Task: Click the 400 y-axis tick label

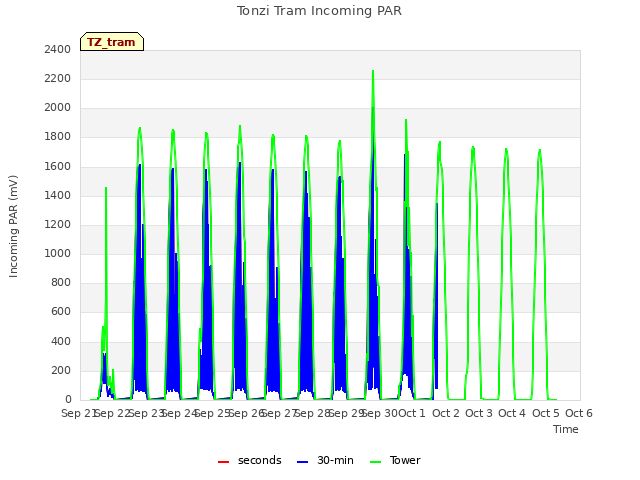Action: coord(61,341)
